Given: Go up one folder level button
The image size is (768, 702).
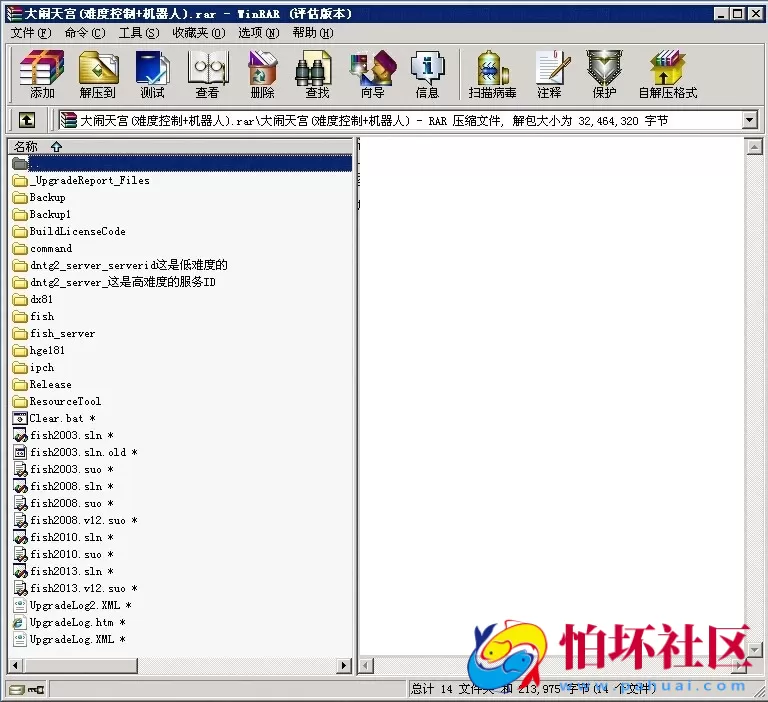Looking at the screenshot, I should 26,120.
